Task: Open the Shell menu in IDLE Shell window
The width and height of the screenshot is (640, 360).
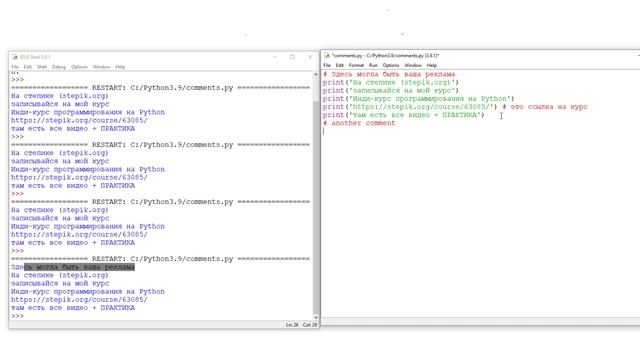Action: [42, 67]
